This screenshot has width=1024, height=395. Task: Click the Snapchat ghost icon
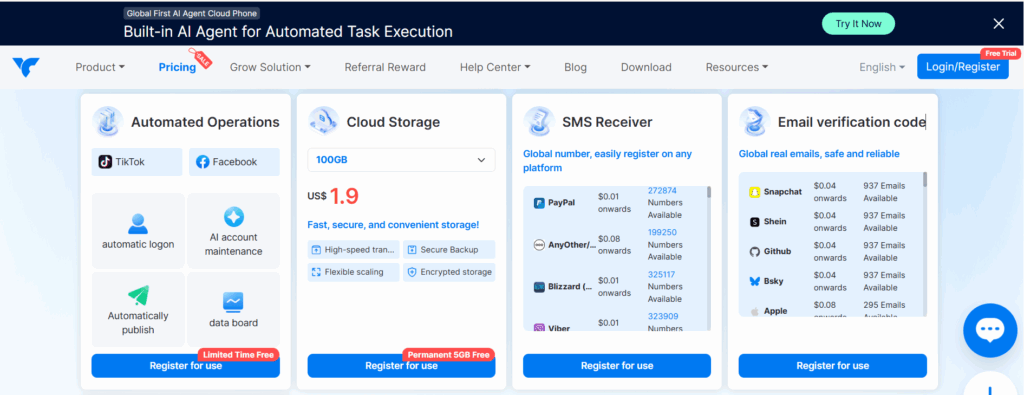click(755, 192)
